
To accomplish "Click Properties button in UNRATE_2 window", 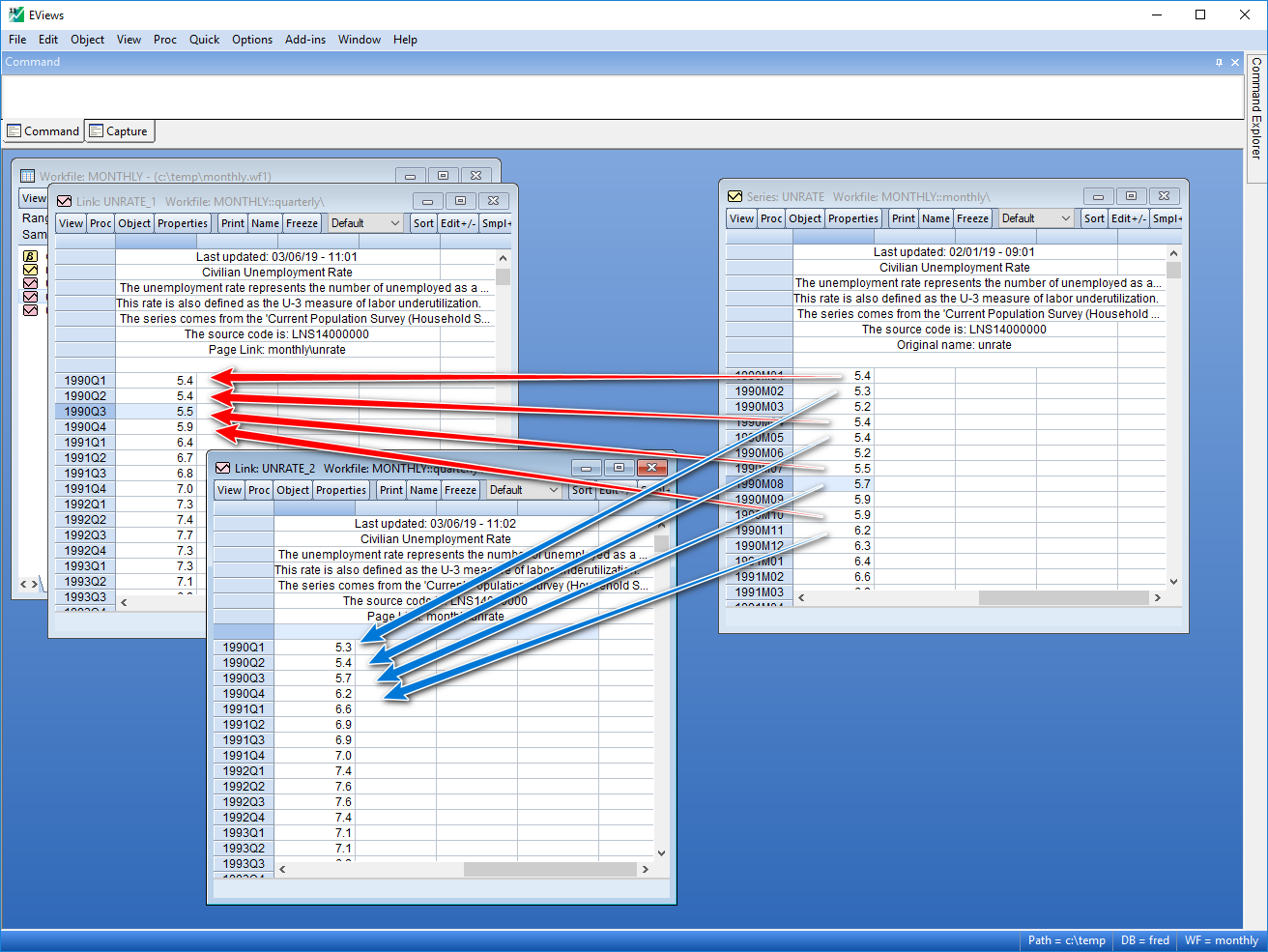I will 341,490.
